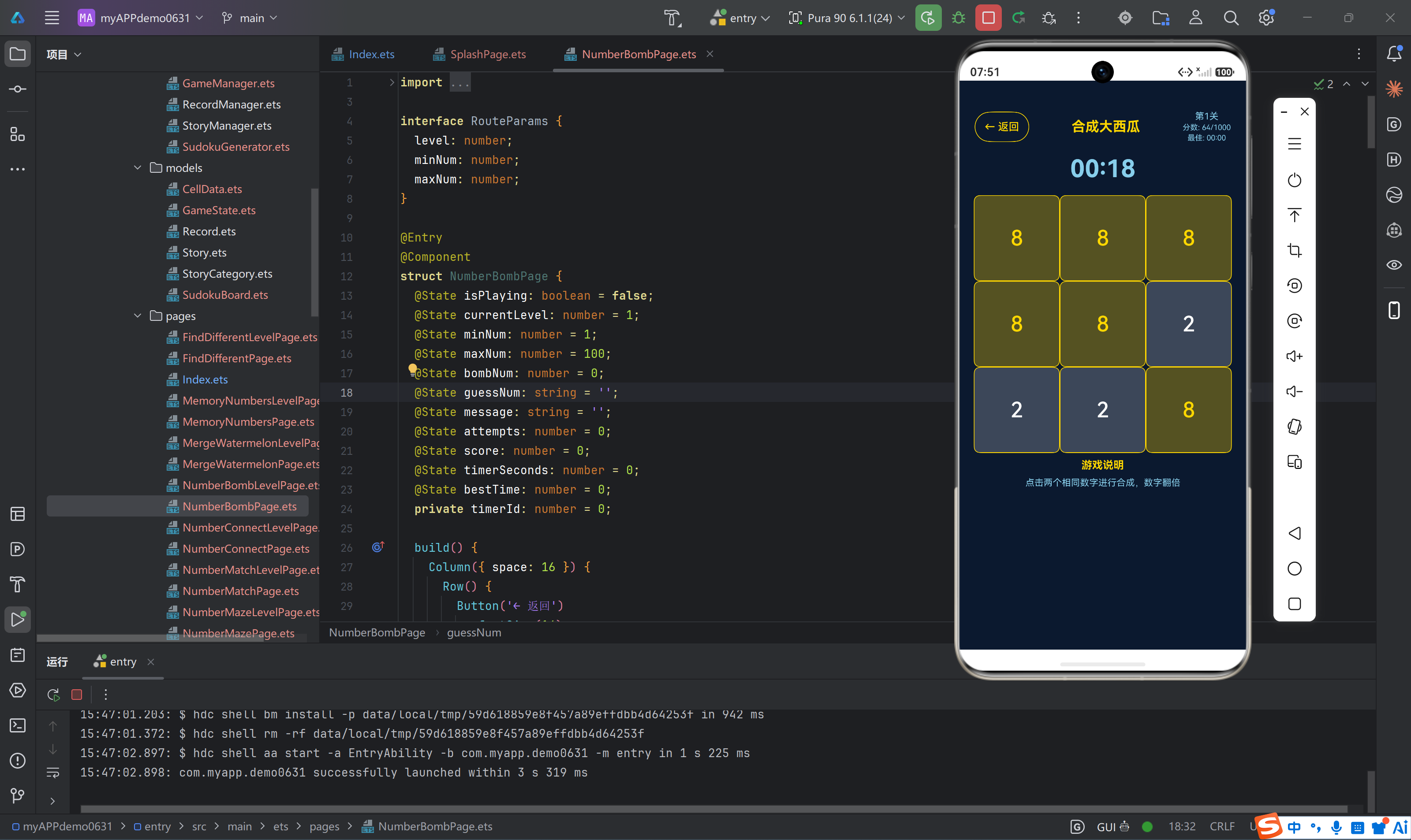Click the CRLF line separator indicator

pyautogui.click(x=1222, y=826)
